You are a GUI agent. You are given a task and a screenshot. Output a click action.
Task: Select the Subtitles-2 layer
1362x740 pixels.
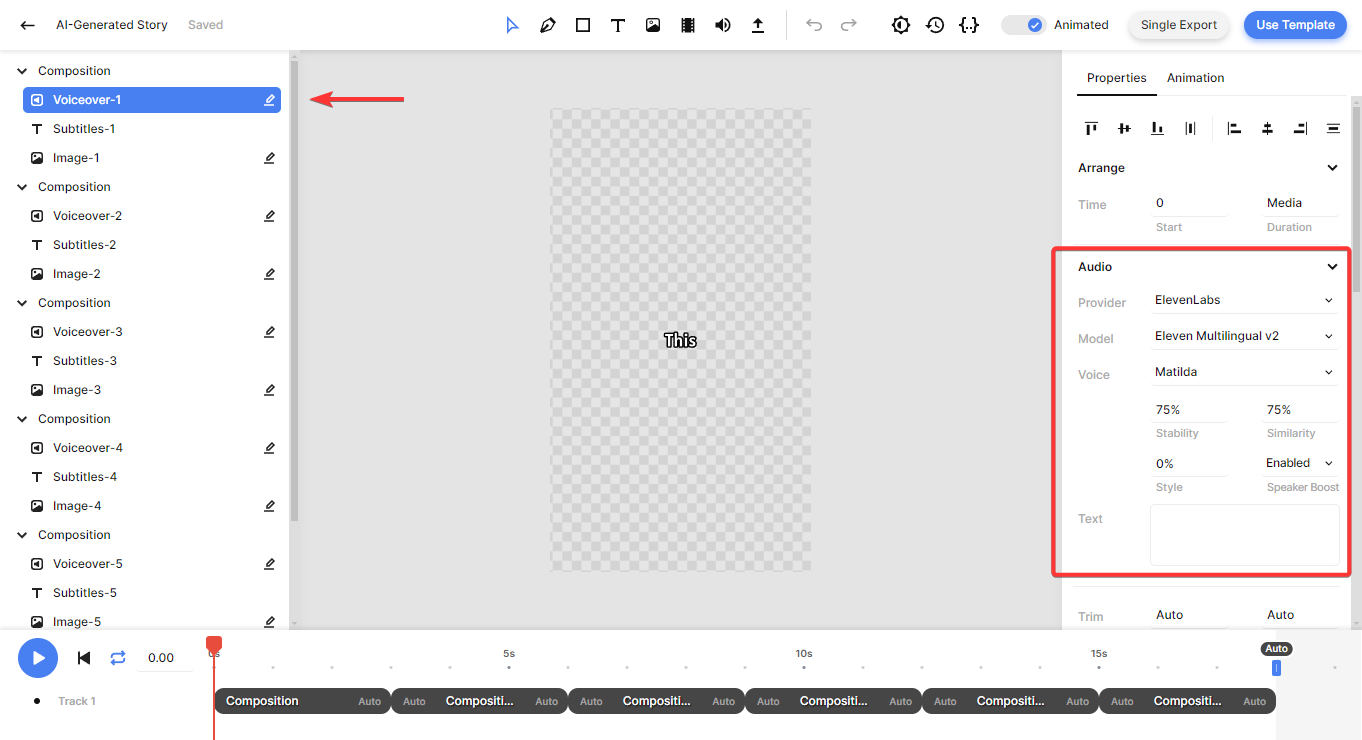85,245
